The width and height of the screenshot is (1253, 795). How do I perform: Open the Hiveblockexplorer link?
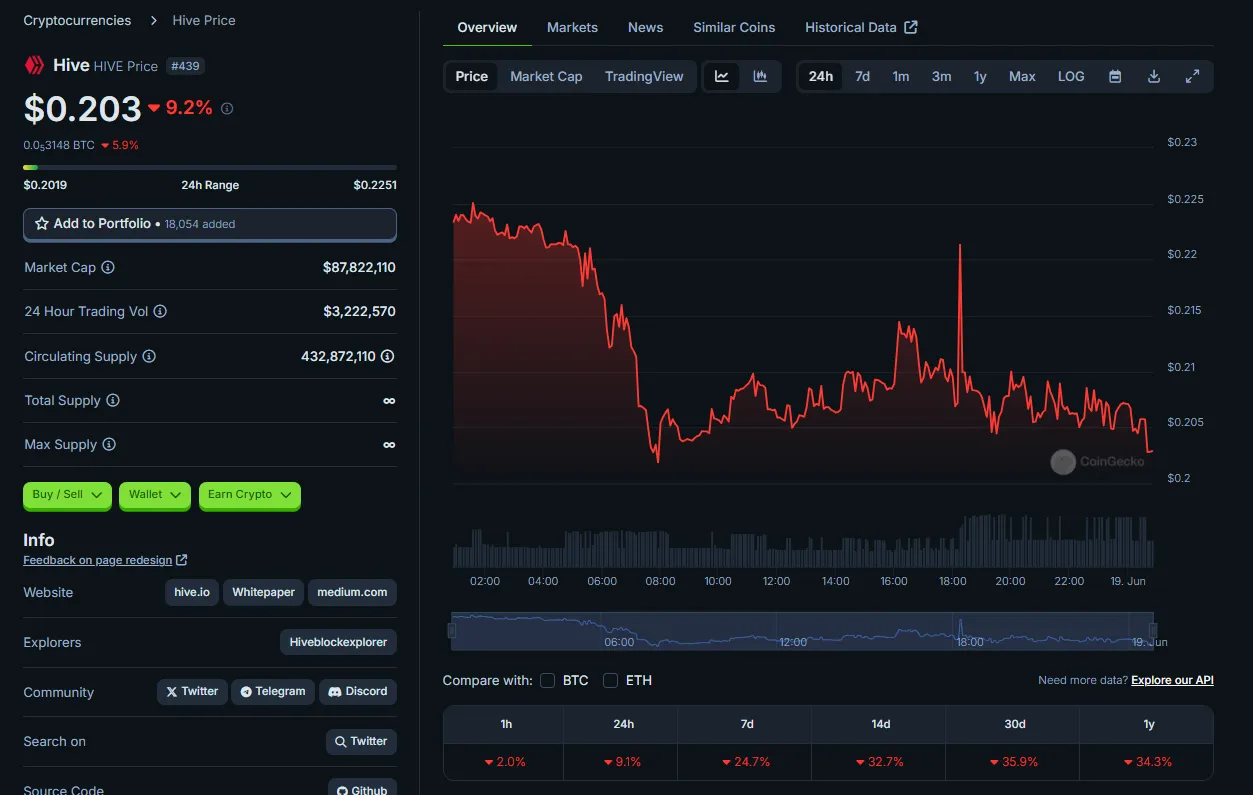pos(338,642)
